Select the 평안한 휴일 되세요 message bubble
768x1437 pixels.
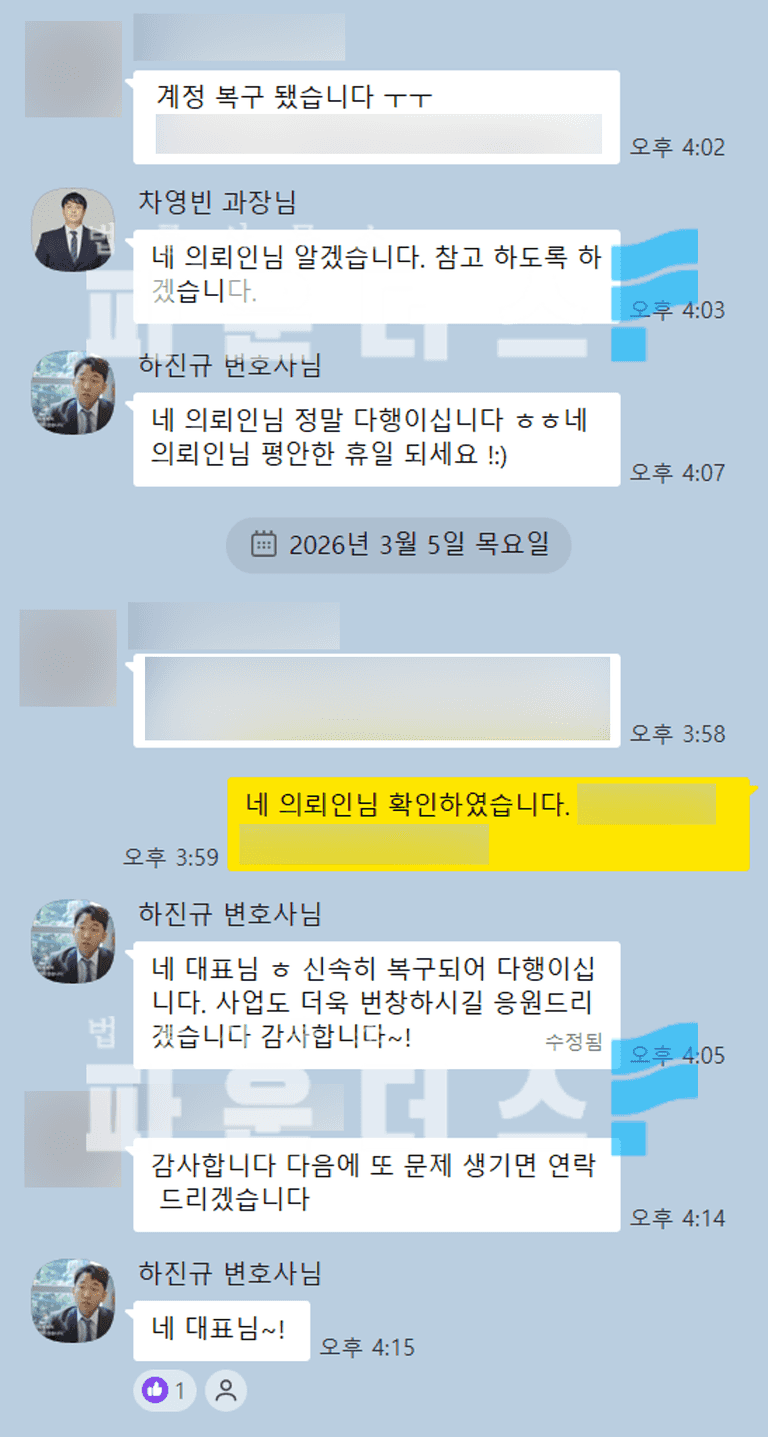(x=377, y=439)
